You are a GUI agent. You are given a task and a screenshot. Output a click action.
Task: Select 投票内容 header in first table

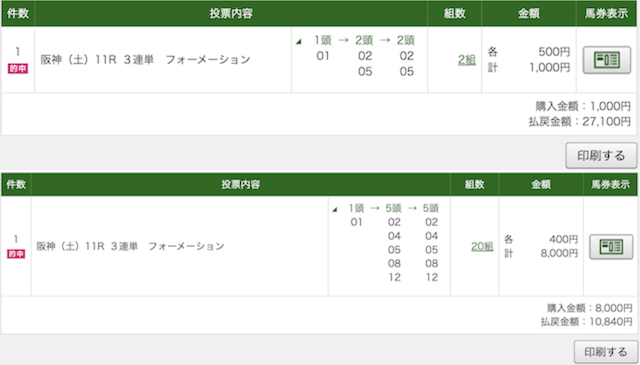pos(231,13)
